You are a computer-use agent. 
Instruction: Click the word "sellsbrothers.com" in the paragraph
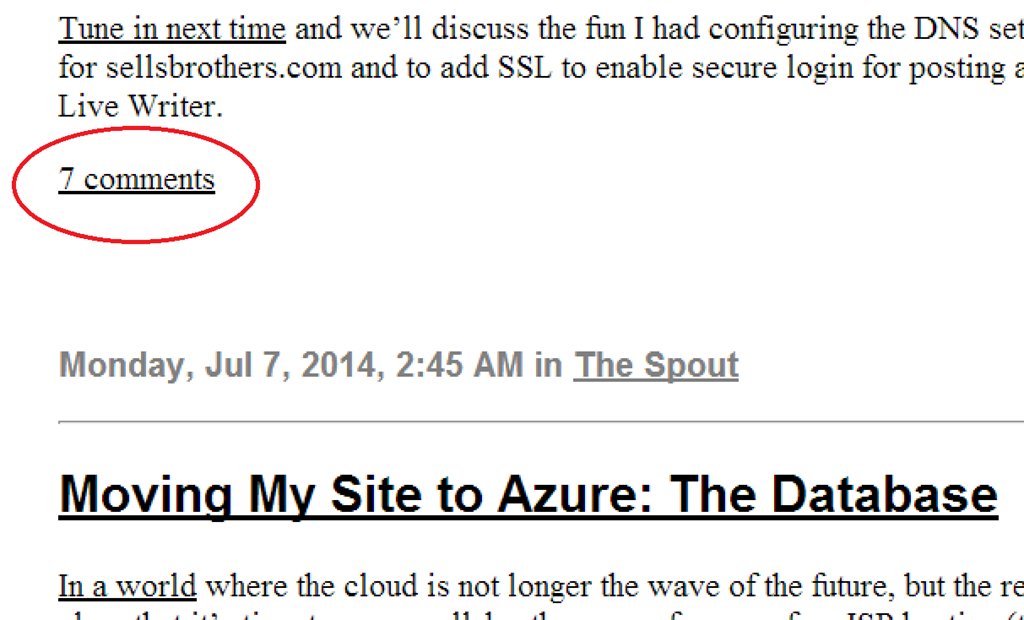click(224, 68)
